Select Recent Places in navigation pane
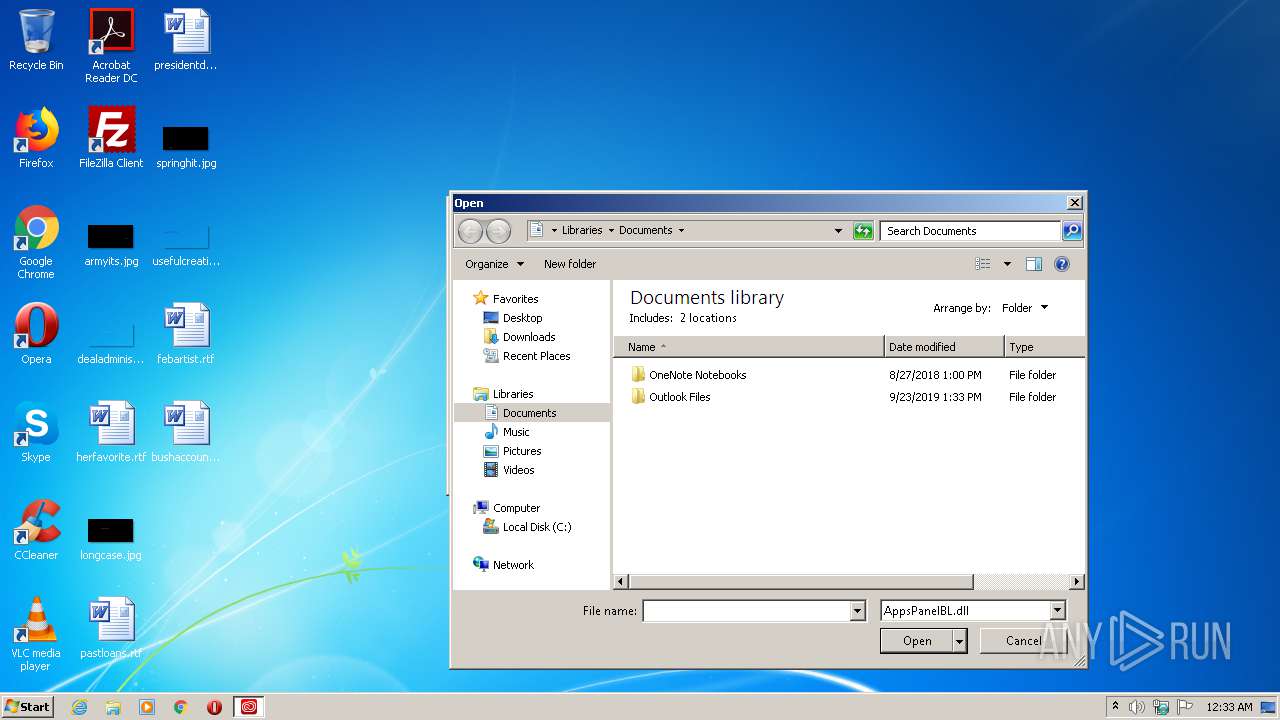Viewport: 1280px width, 720px height. (536, 356)
